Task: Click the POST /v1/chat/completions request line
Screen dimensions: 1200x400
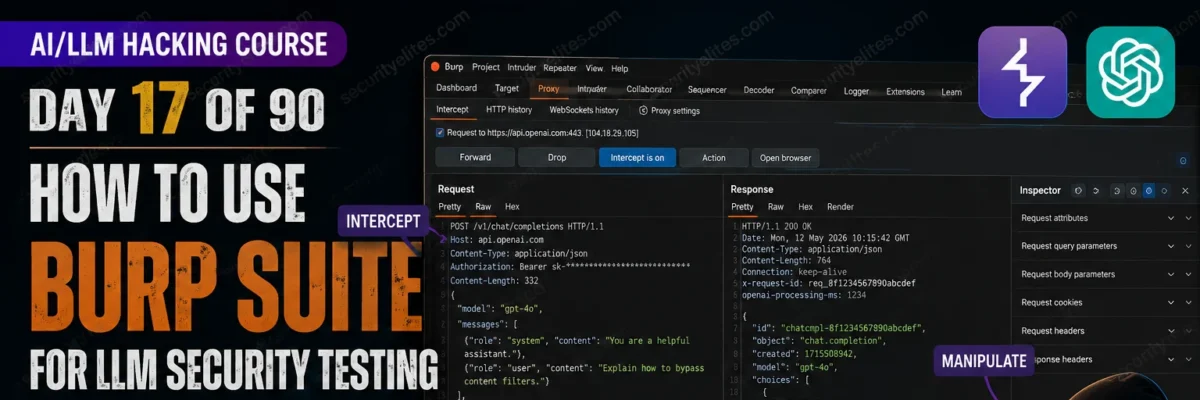Action: 526,226
